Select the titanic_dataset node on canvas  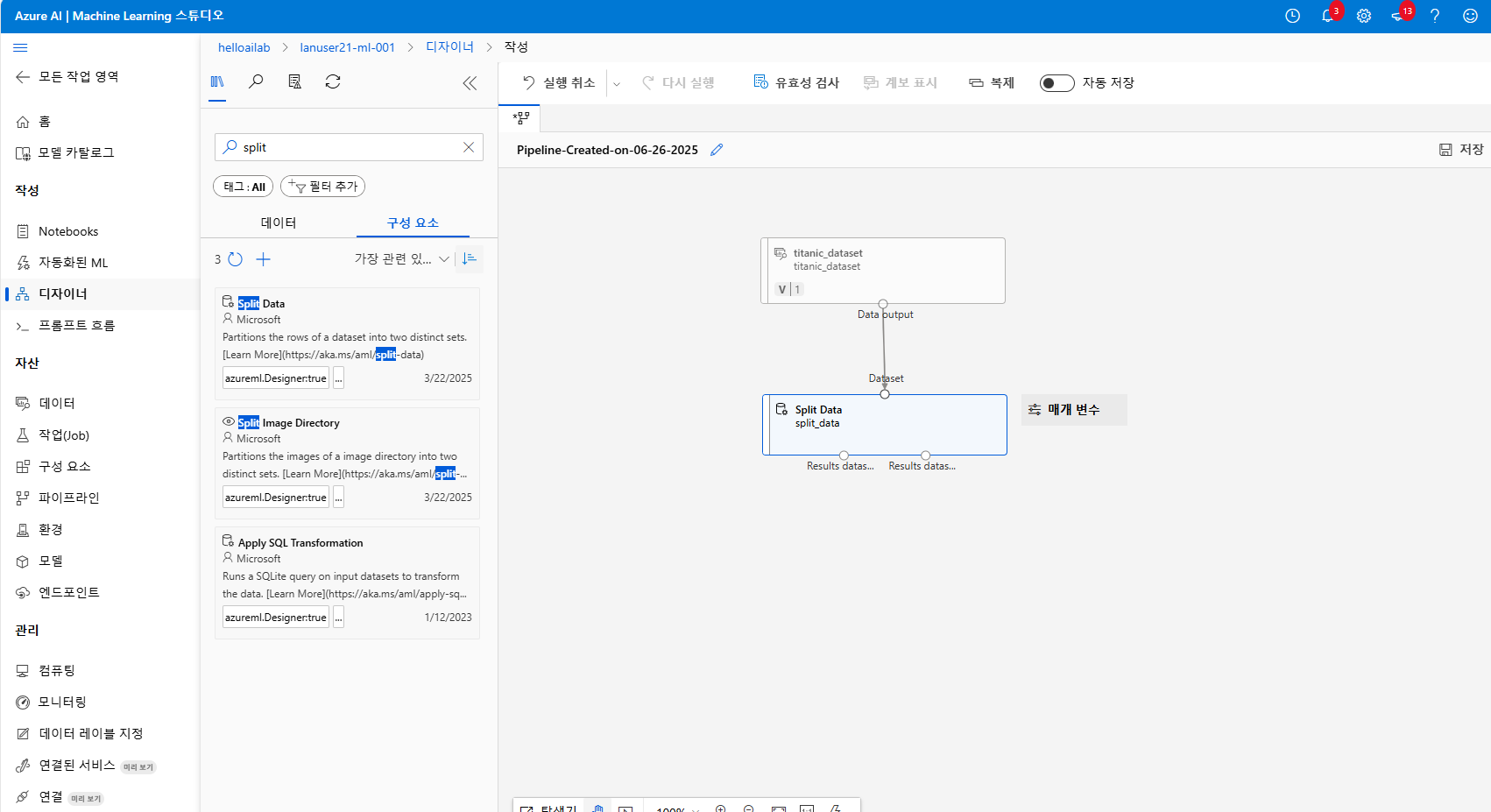pyautogui.click(x=883, y=271)
